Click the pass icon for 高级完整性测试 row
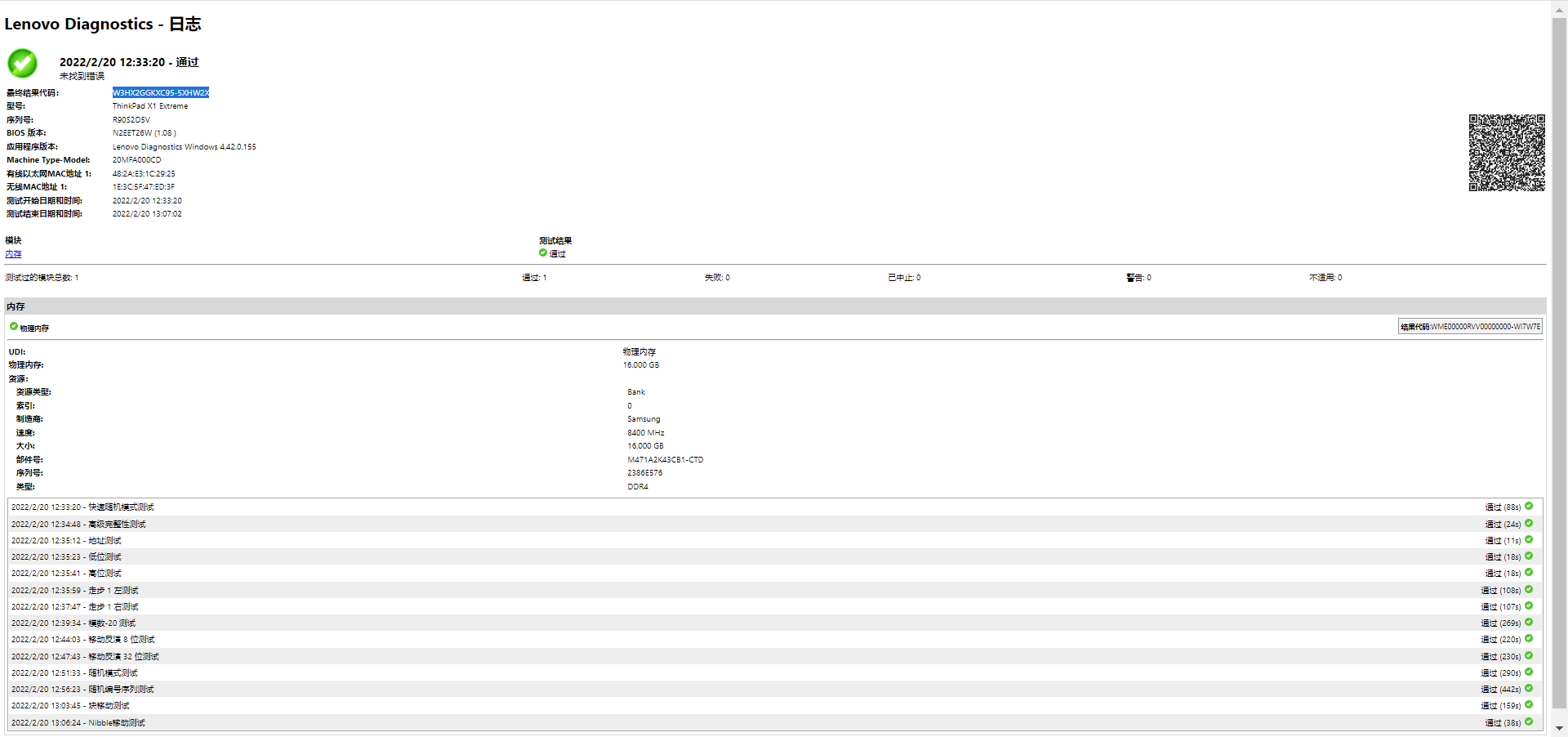Image resolution: width=1568 pixels, height=737 pixels. [x=1529, y=523]
